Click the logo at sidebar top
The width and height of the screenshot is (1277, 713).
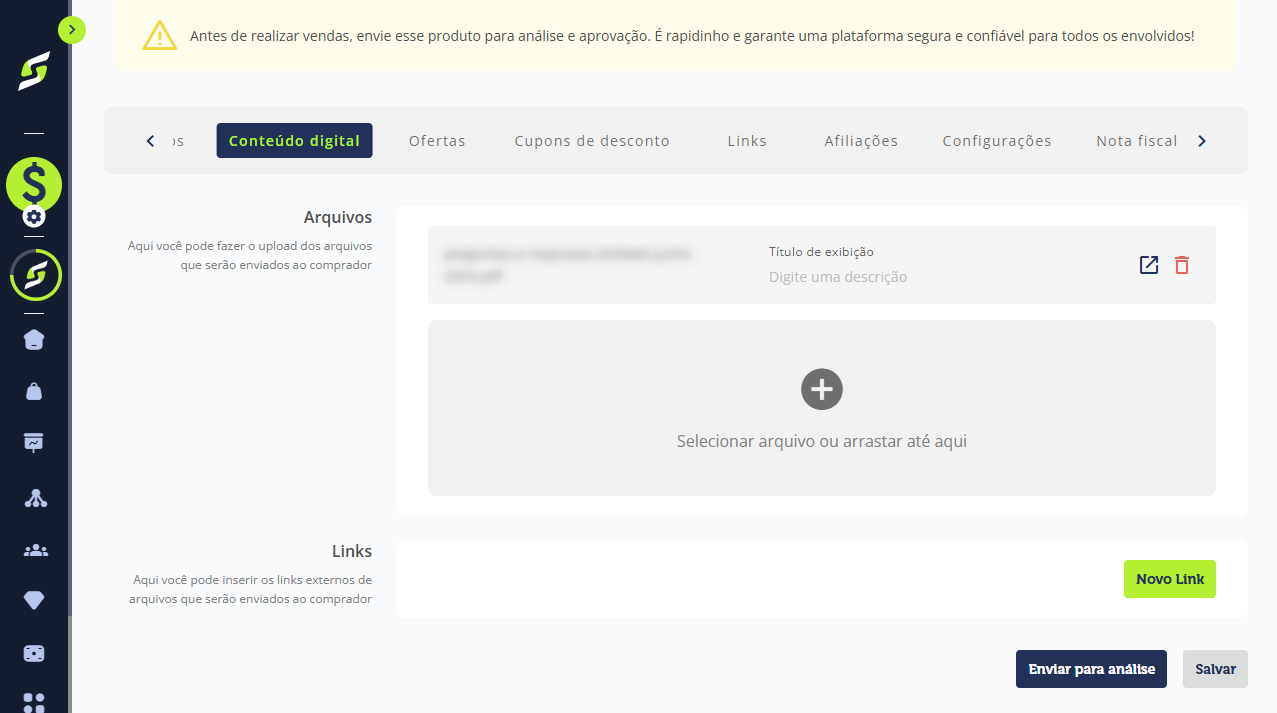tap(34, 71)
